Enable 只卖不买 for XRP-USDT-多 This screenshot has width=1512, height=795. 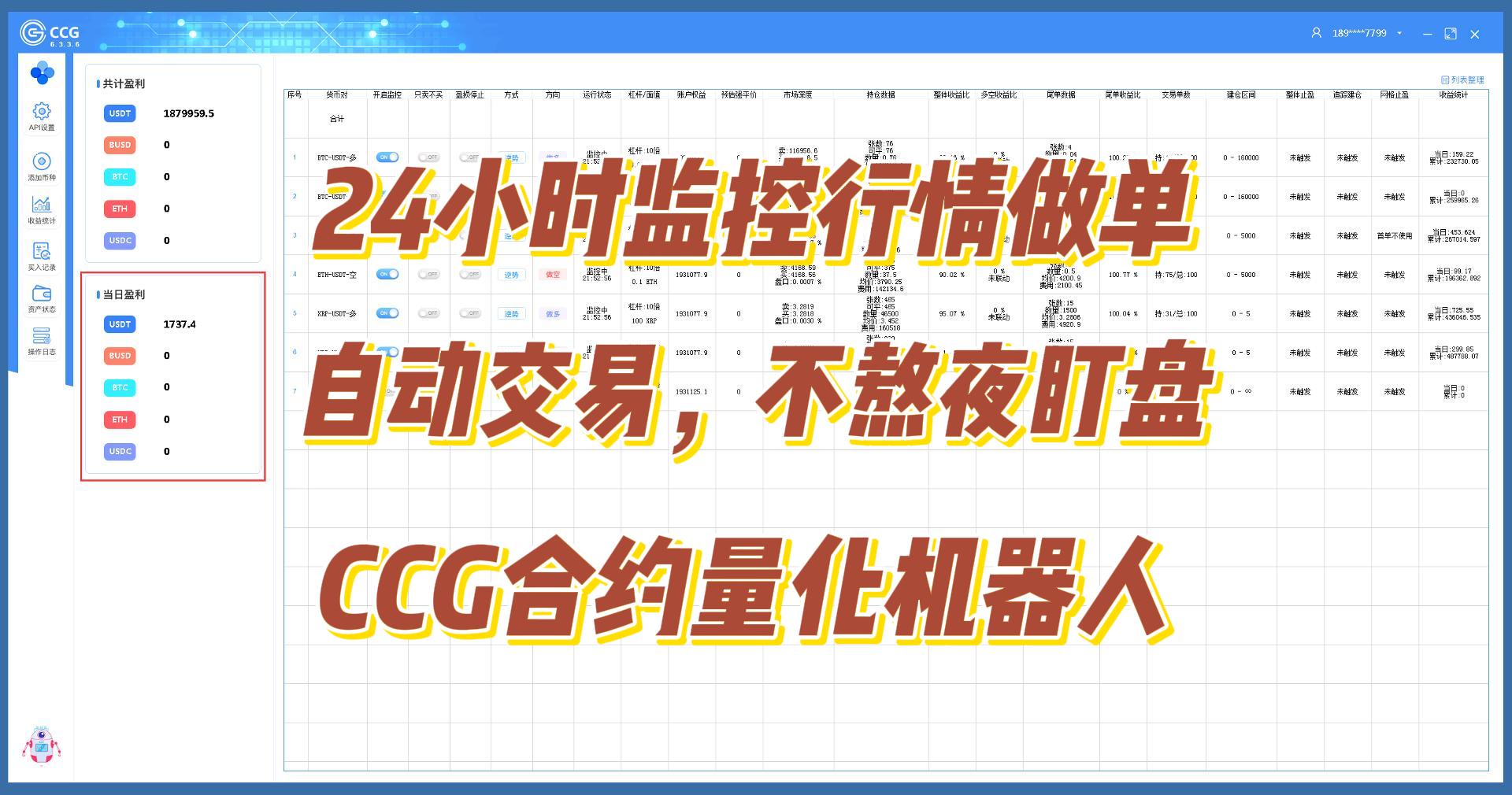pyautogui.click(x=428, y=313)
